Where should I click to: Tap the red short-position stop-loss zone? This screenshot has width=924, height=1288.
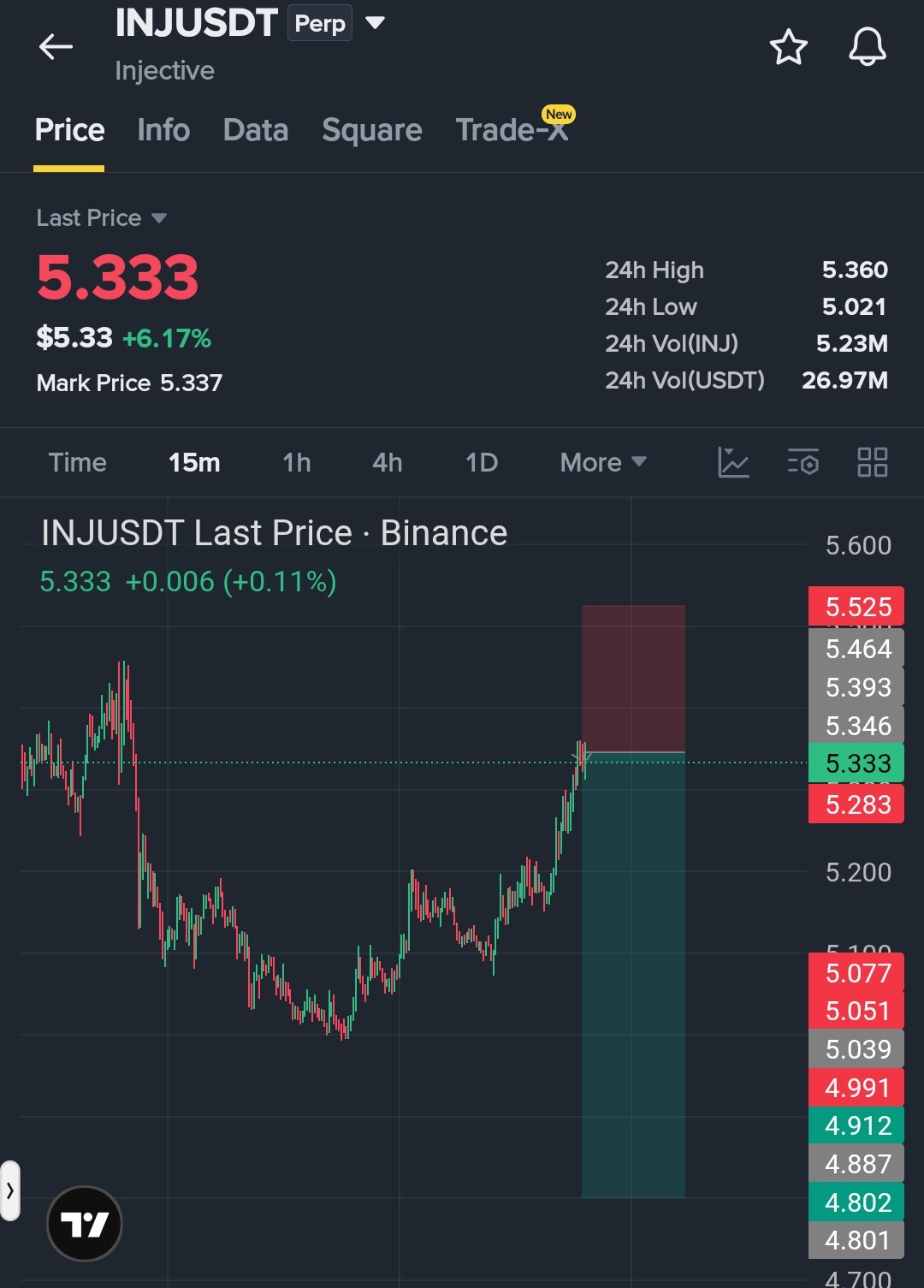[x=633, y=679]
